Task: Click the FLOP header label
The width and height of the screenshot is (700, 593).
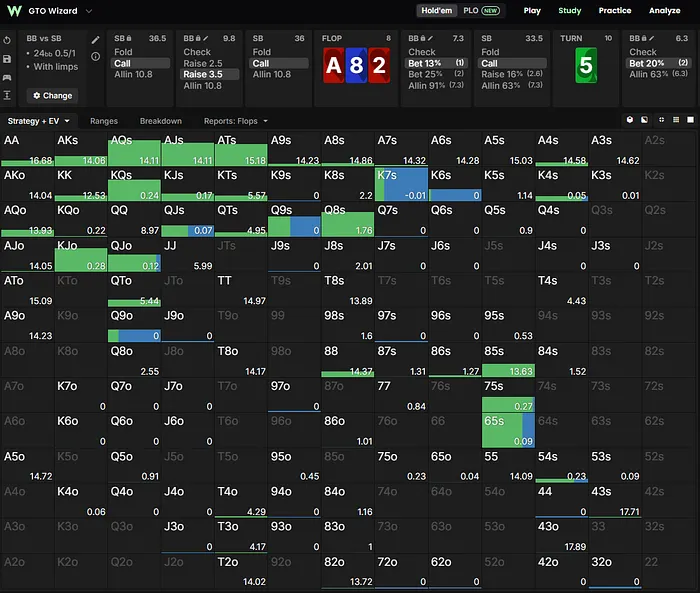Action: click(x=332, y=38)
